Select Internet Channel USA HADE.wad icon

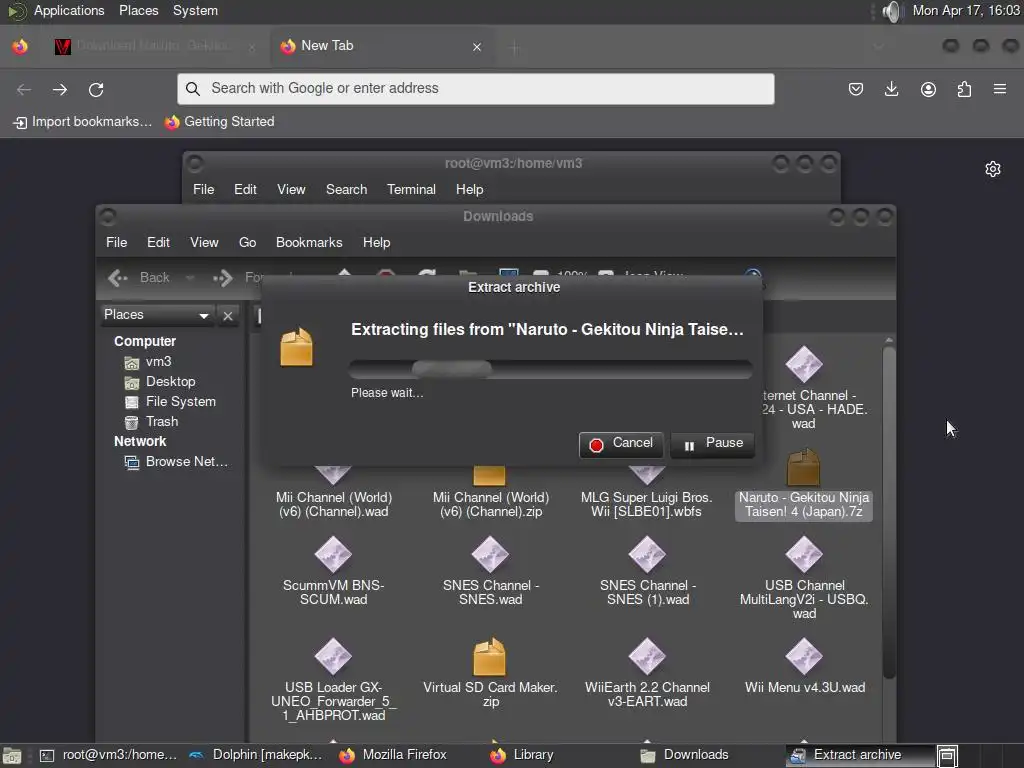tap(804, 364)
